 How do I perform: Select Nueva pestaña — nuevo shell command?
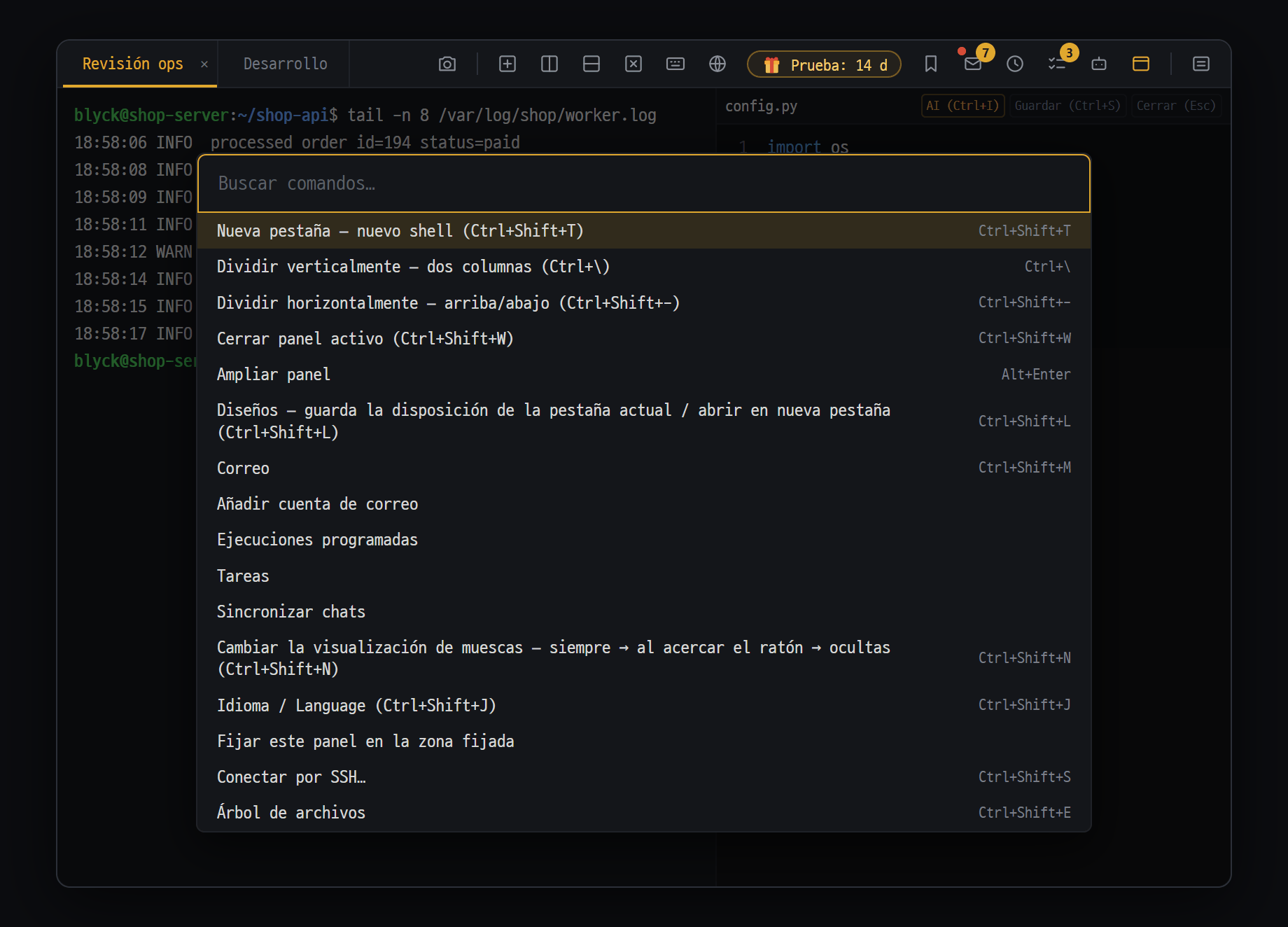644,231
